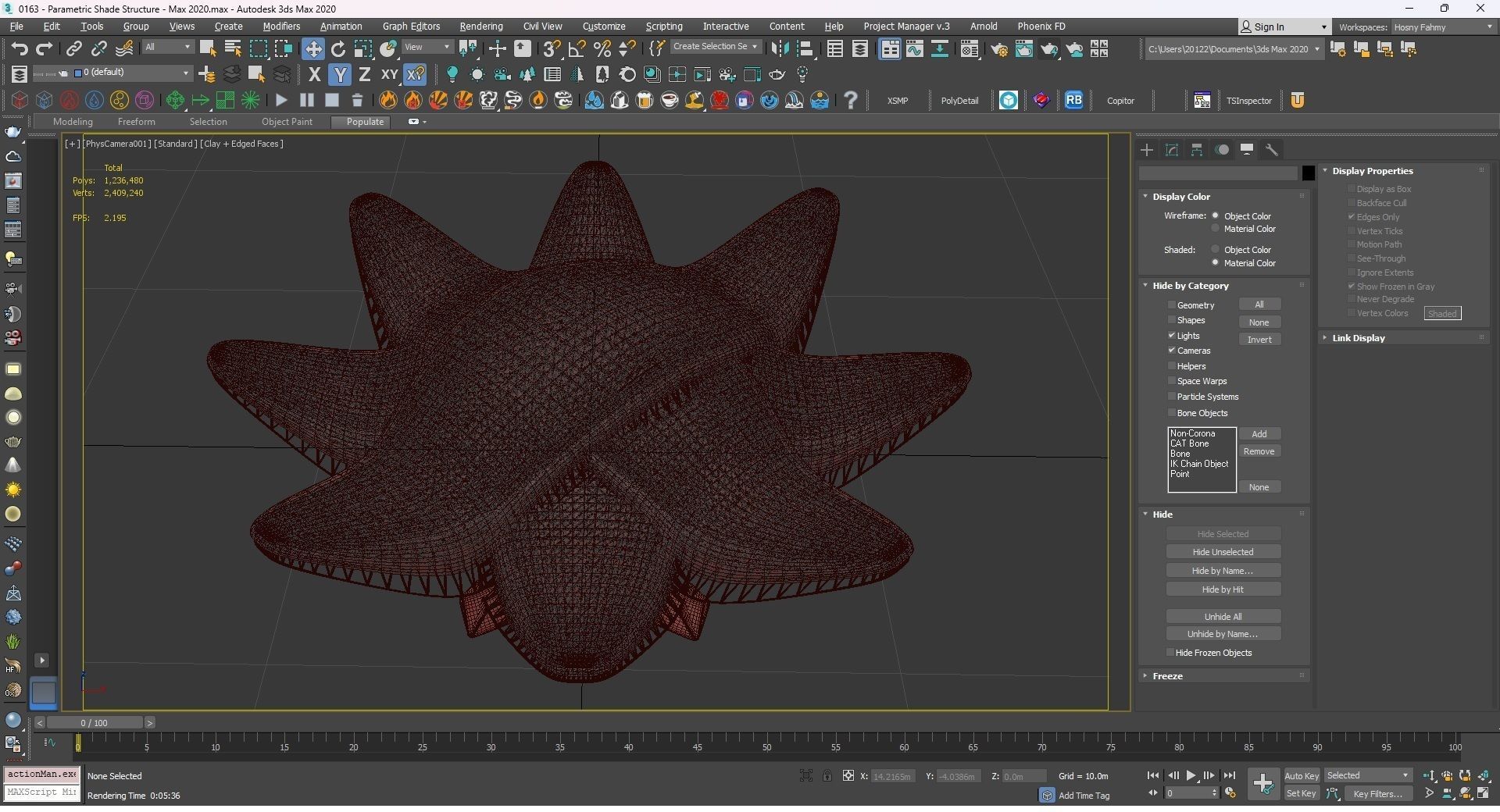
Task: Toggle the Angle Snap icon
Action: (x=577, y=48)
